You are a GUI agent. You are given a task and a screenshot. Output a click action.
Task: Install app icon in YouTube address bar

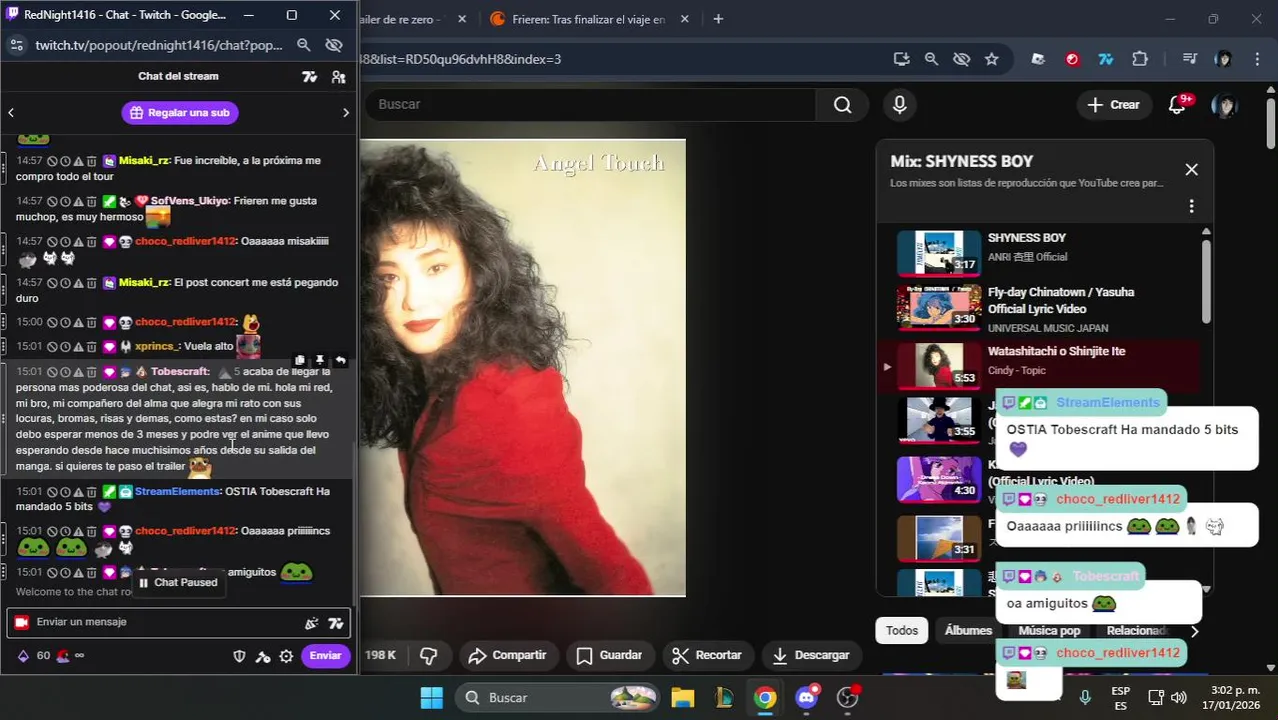[x=901, y=59]
